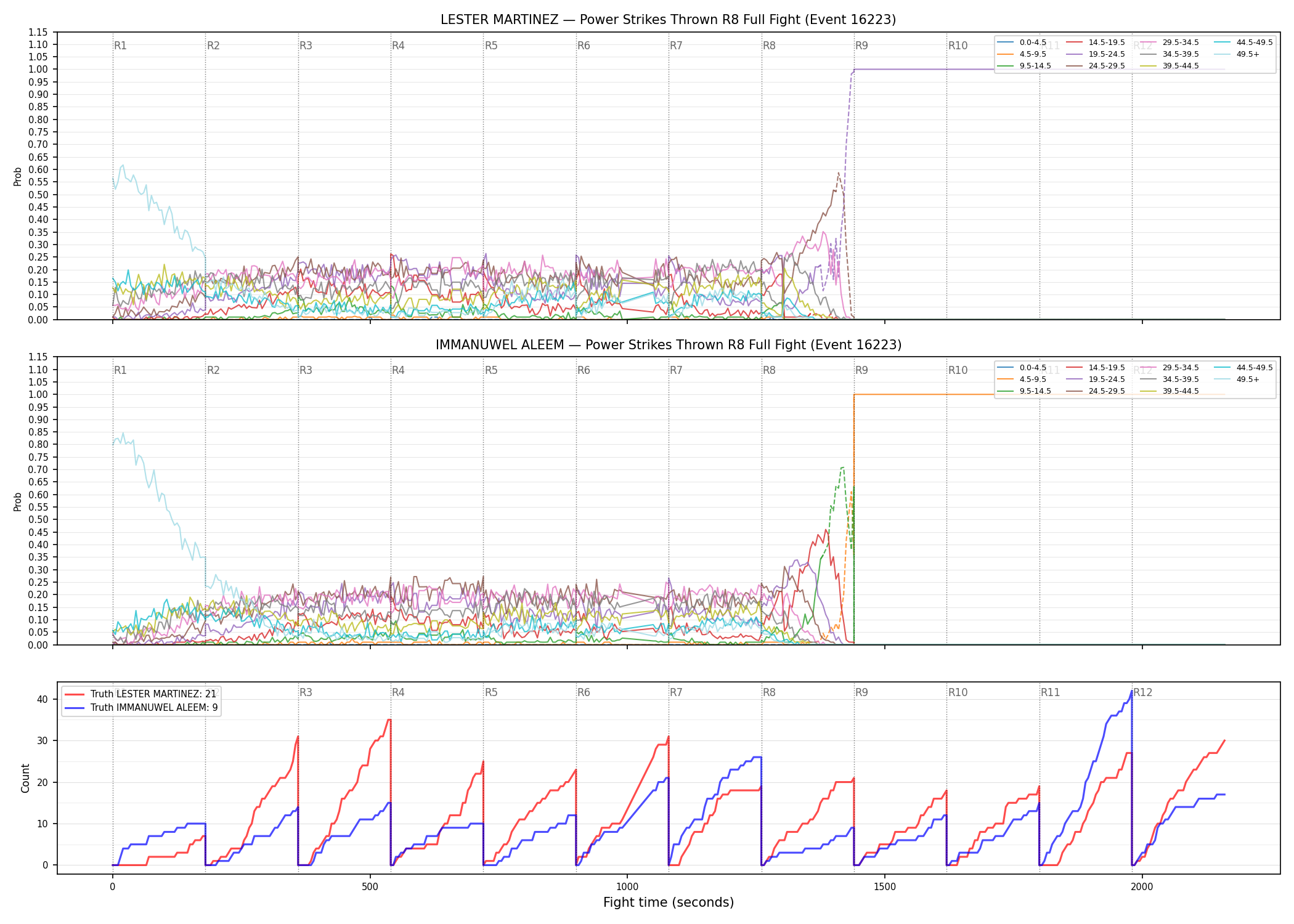Select '4.5-9.5' legend entry in Lester Martinez chart
Screen dimensions: 1294x924
1022,54
